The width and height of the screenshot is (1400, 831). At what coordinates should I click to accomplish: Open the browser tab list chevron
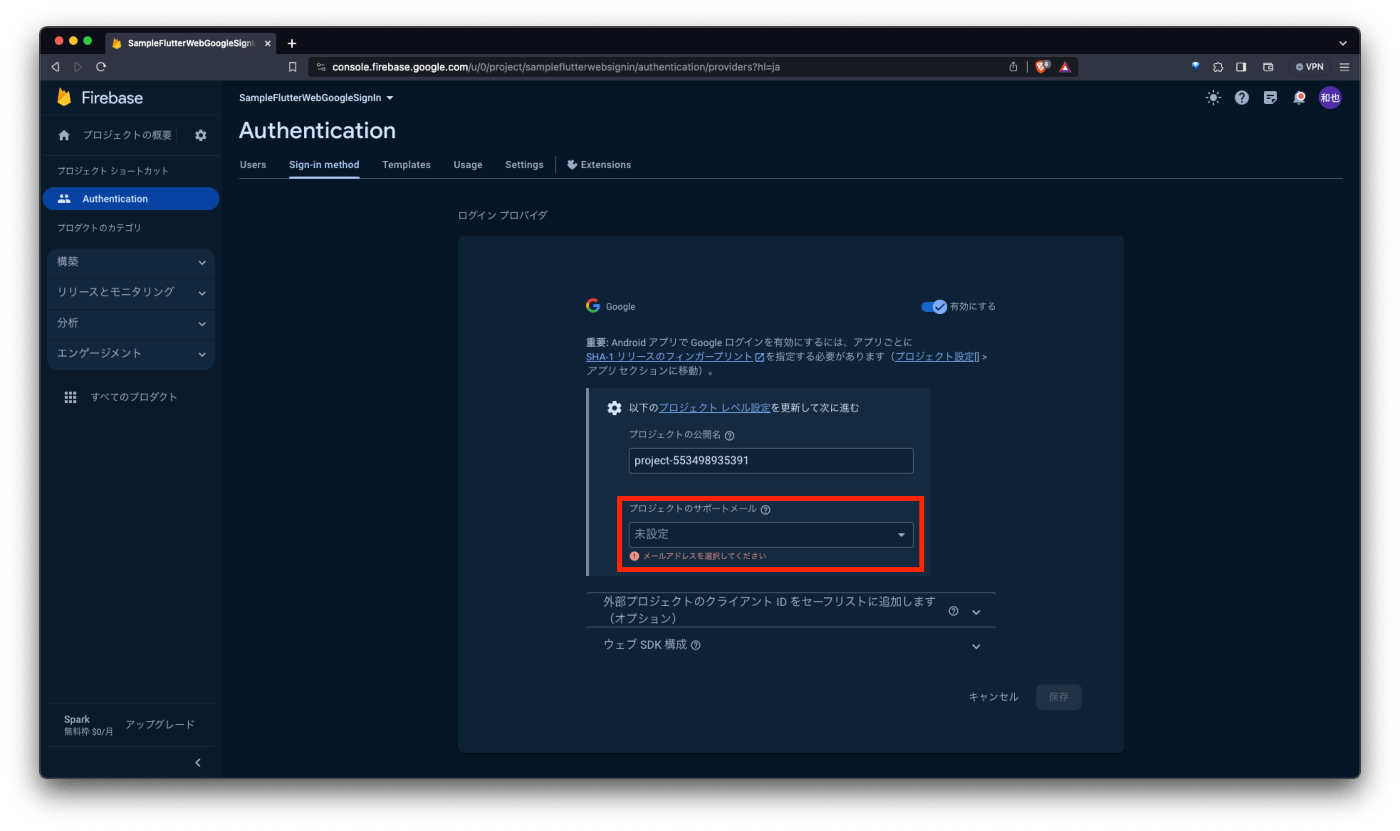click(x=1343, y=43)
